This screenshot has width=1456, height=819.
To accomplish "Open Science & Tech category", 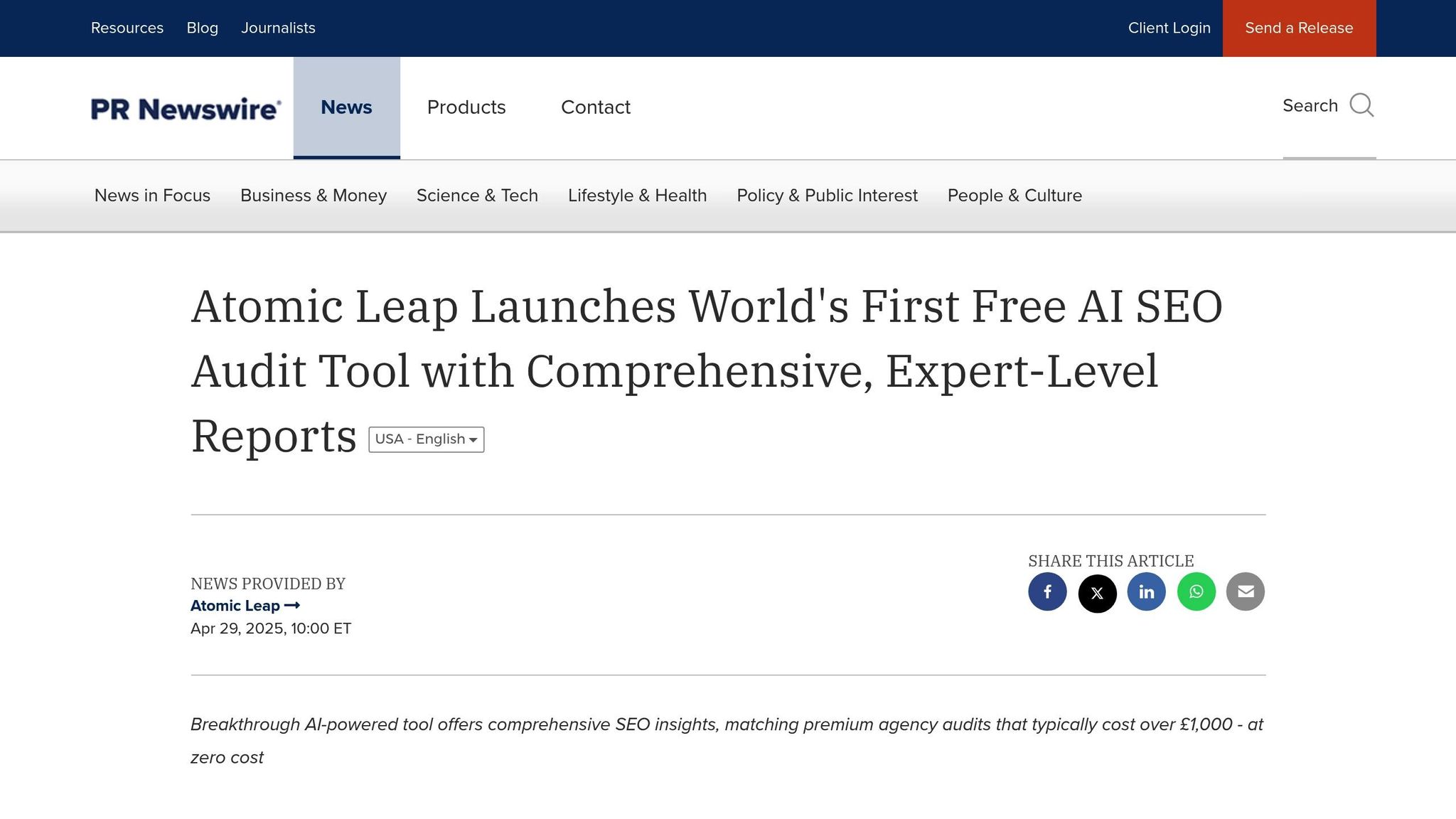I will 477,196.
